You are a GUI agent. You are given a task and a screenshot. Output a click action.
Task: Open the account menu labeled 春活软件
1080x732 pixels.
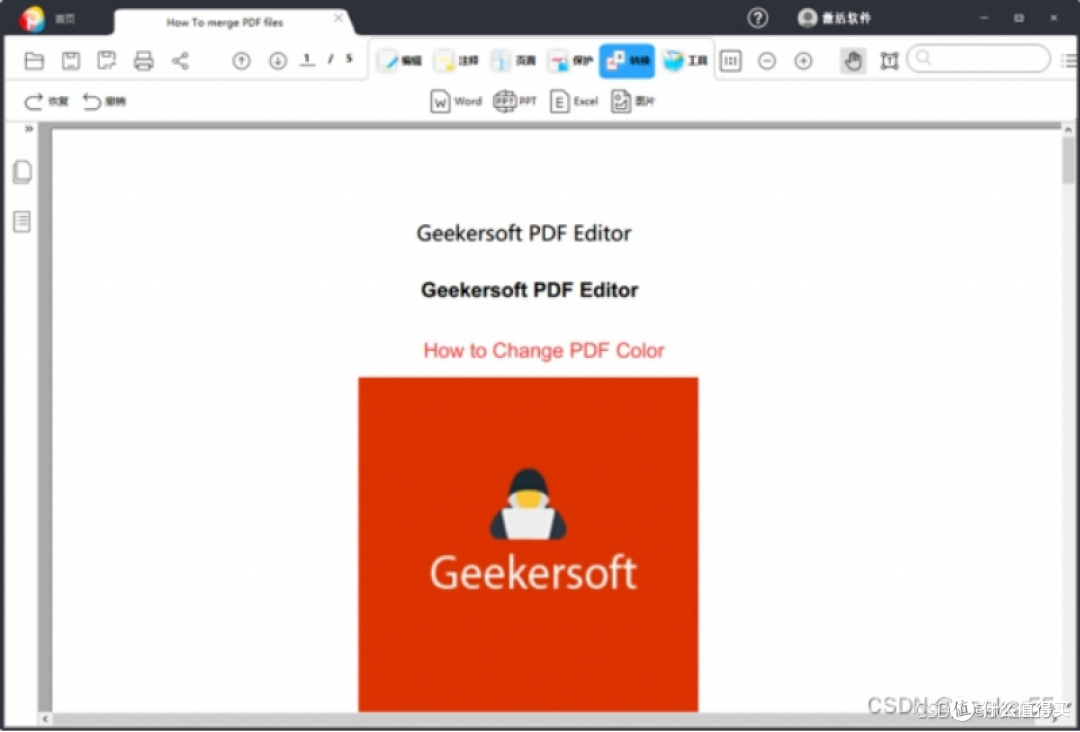pyautogui.click(x=835, y=17)
